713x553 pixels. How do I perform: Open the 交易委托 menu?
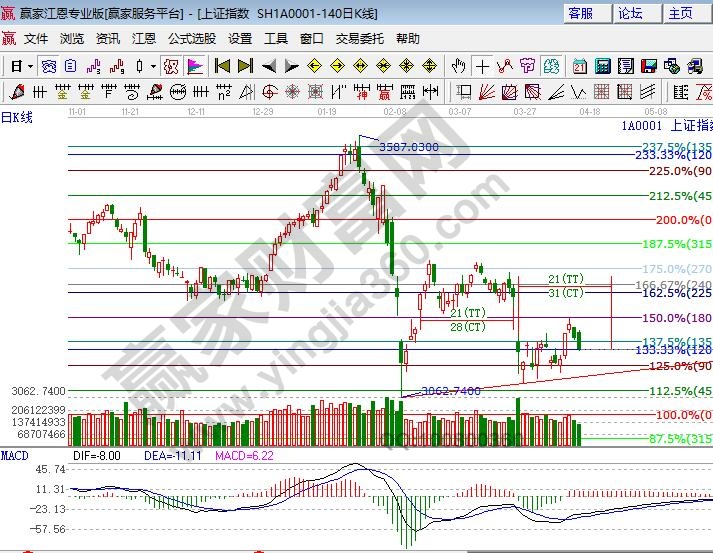point(359,38)
